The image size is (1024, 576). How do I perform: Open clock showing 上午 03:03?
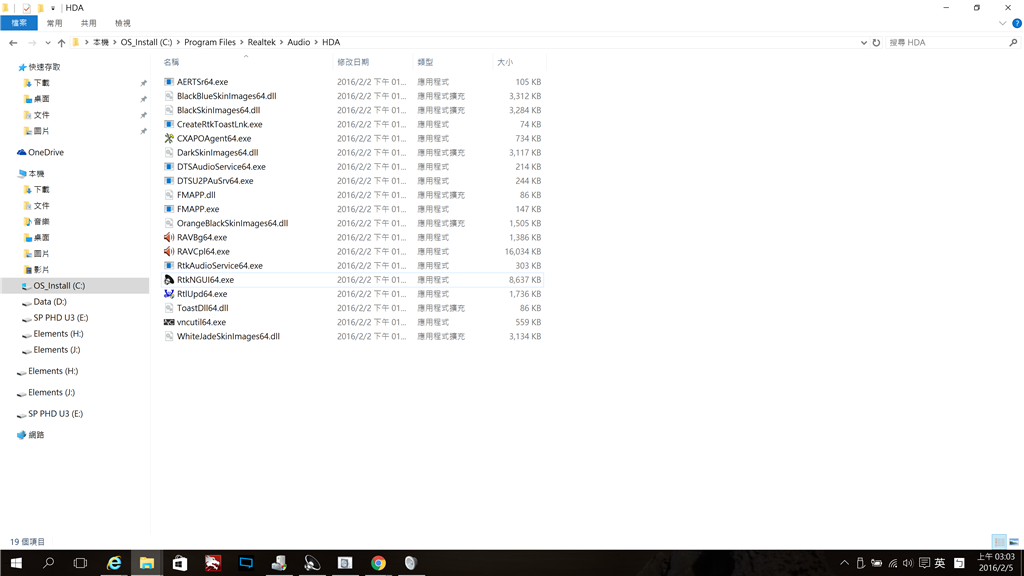tap(996, 562)
